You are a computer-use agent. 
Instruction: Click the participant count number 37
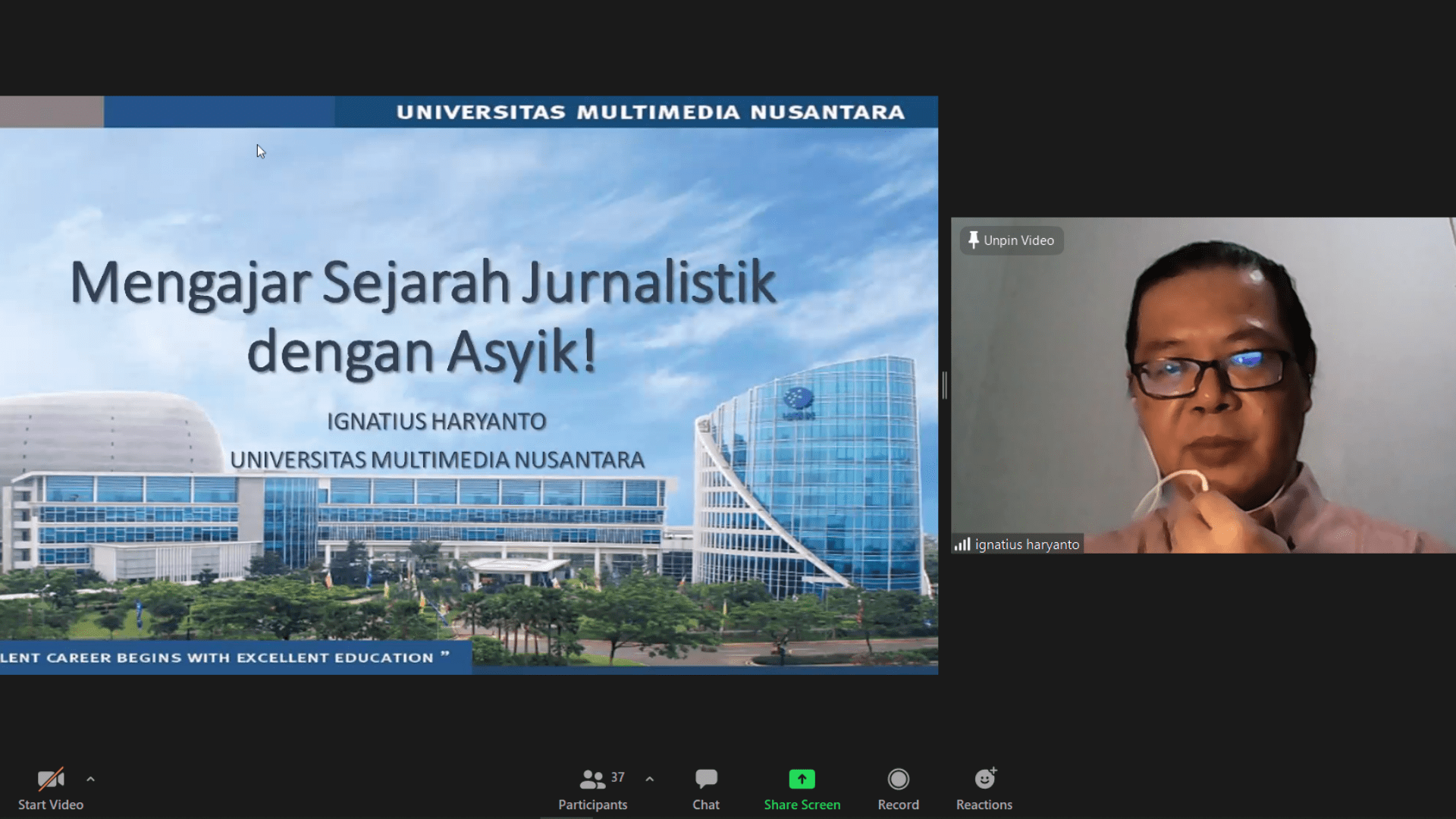tap(618, 777)
